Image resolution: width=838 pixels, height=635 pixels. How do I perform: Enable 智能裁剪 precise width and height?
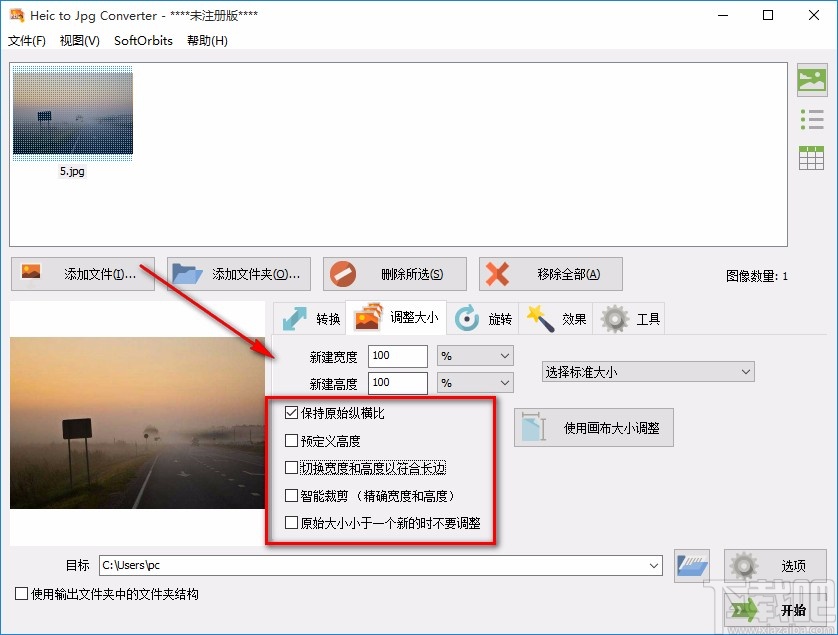tap(292, 494)
